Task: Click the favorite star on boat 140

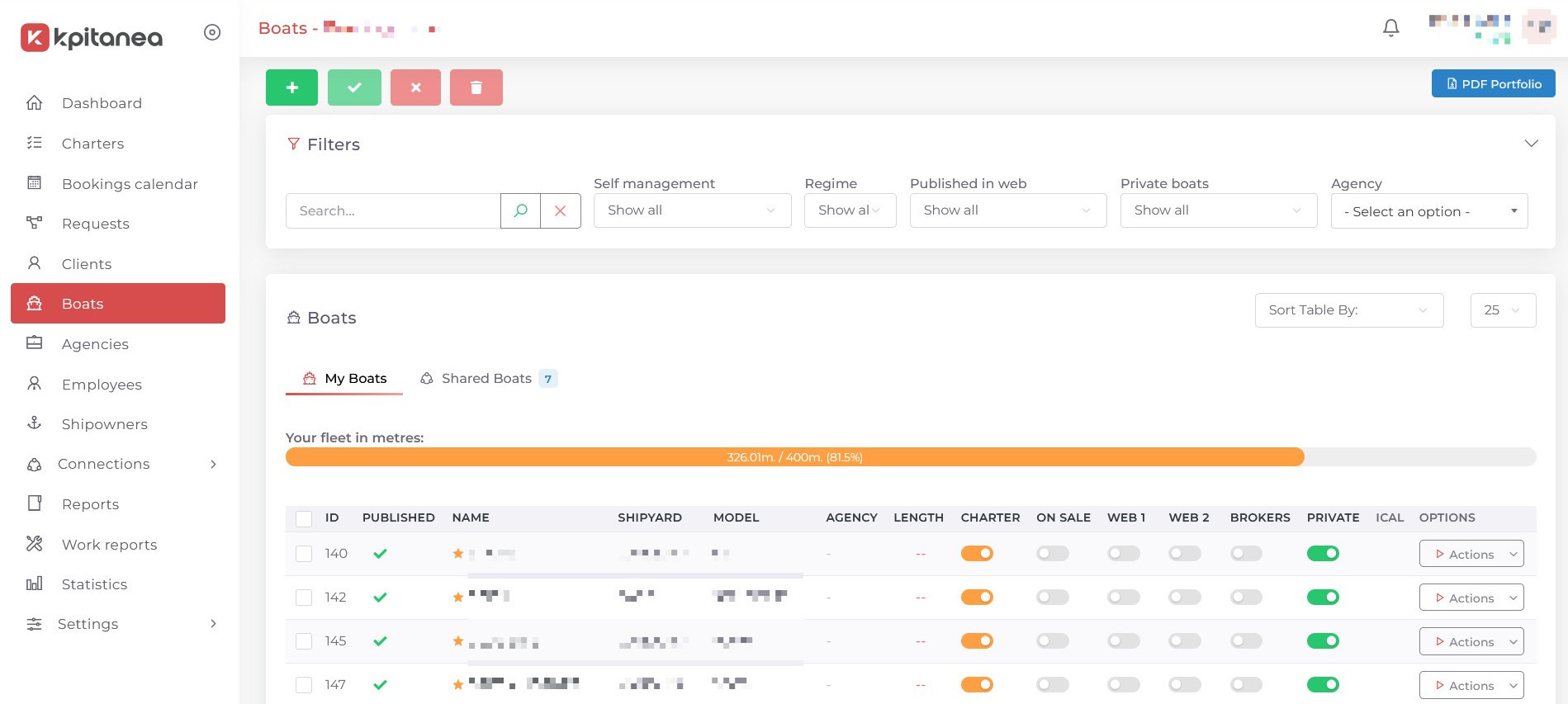Action: coord(458,553)
